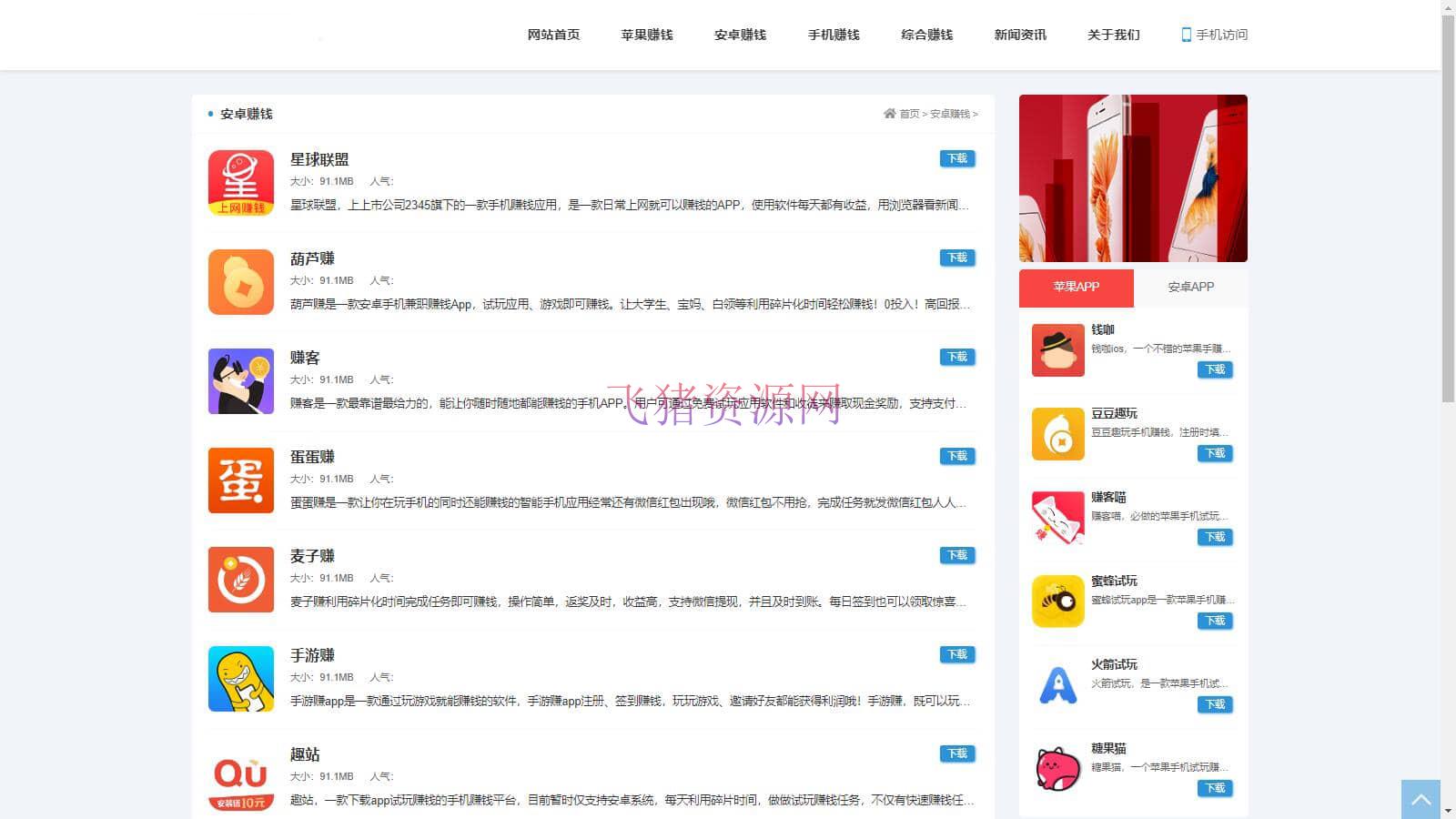Click the 赚客 app icon

[x=240, y=381]
